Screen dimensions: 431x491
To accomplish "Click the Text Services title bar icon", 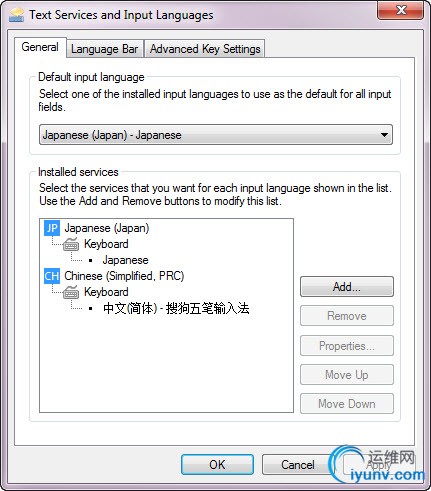I will coord(17,15).
